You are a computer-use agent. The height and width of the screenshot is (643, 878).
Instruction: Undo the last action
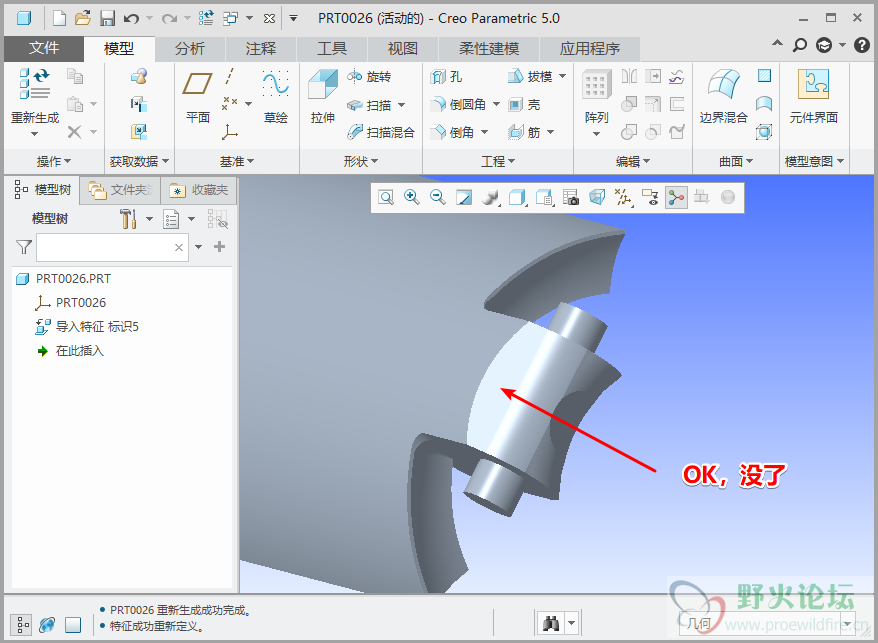tap(131, 18)
